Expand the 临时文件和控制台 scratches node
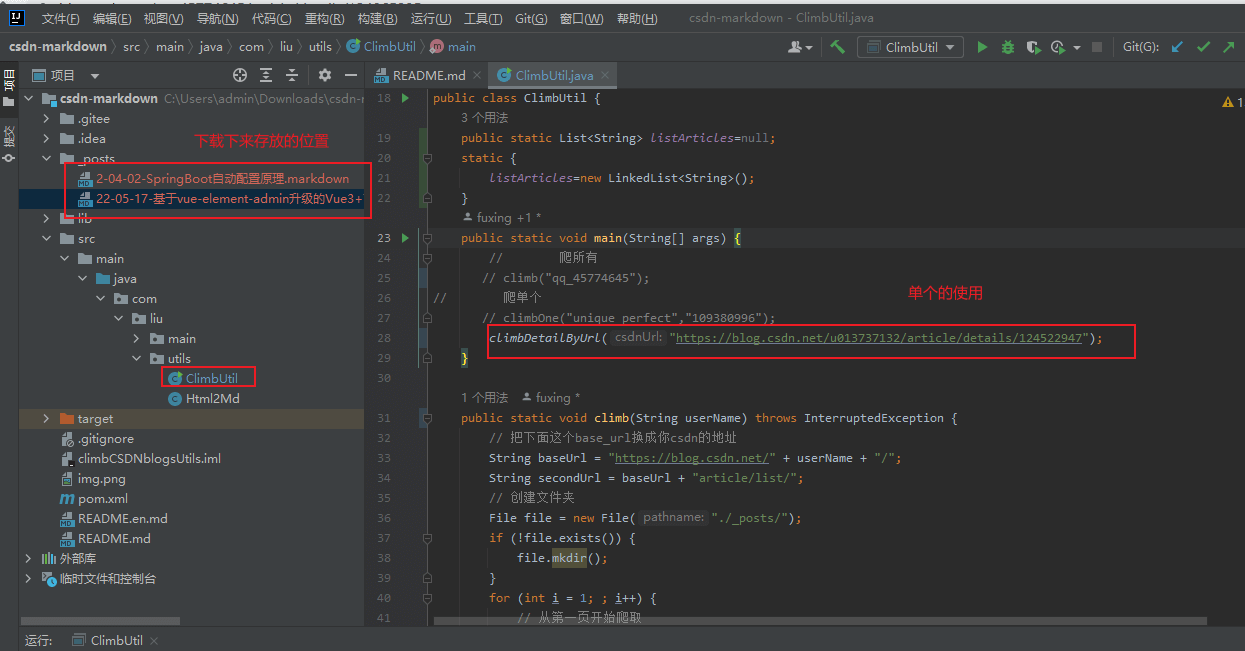Viewport: 1245px width, 651px height. click(x=30, y=578)
